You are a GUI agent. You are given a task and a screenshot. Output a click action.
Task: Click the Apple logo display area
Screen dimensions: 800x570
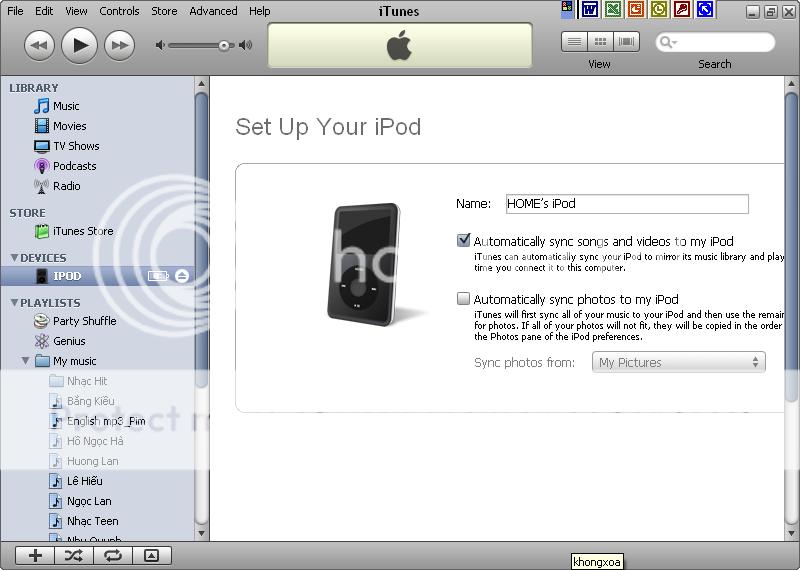(x=399, y=45)
